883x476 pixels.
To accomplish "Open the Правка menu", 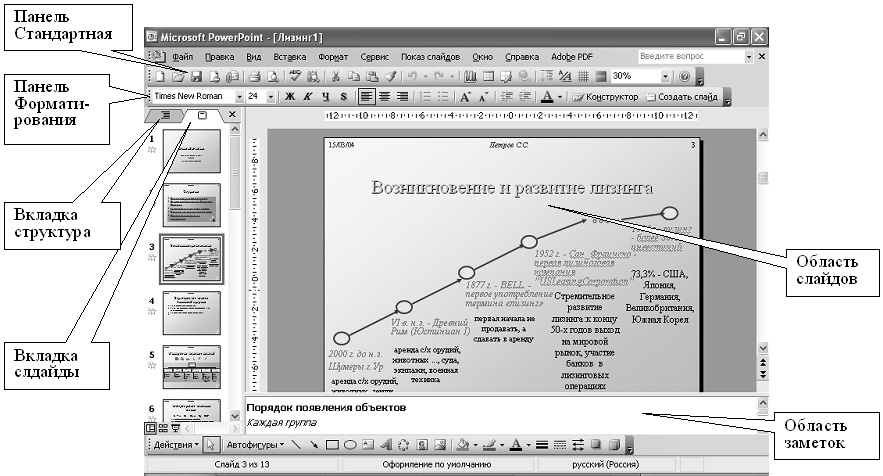I will [x=219, y=57].
